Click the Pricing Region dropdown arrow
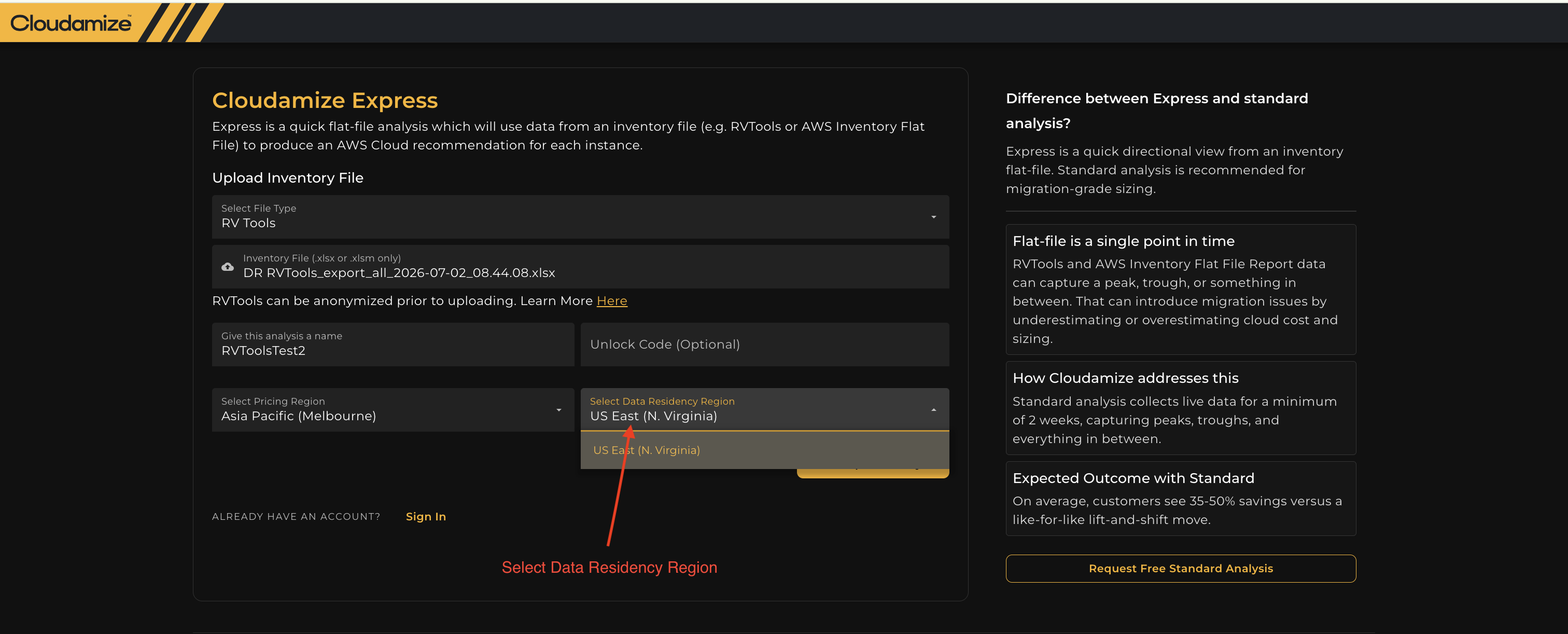This screenshot has height=634, width=1568. click(x=559, y=410)
